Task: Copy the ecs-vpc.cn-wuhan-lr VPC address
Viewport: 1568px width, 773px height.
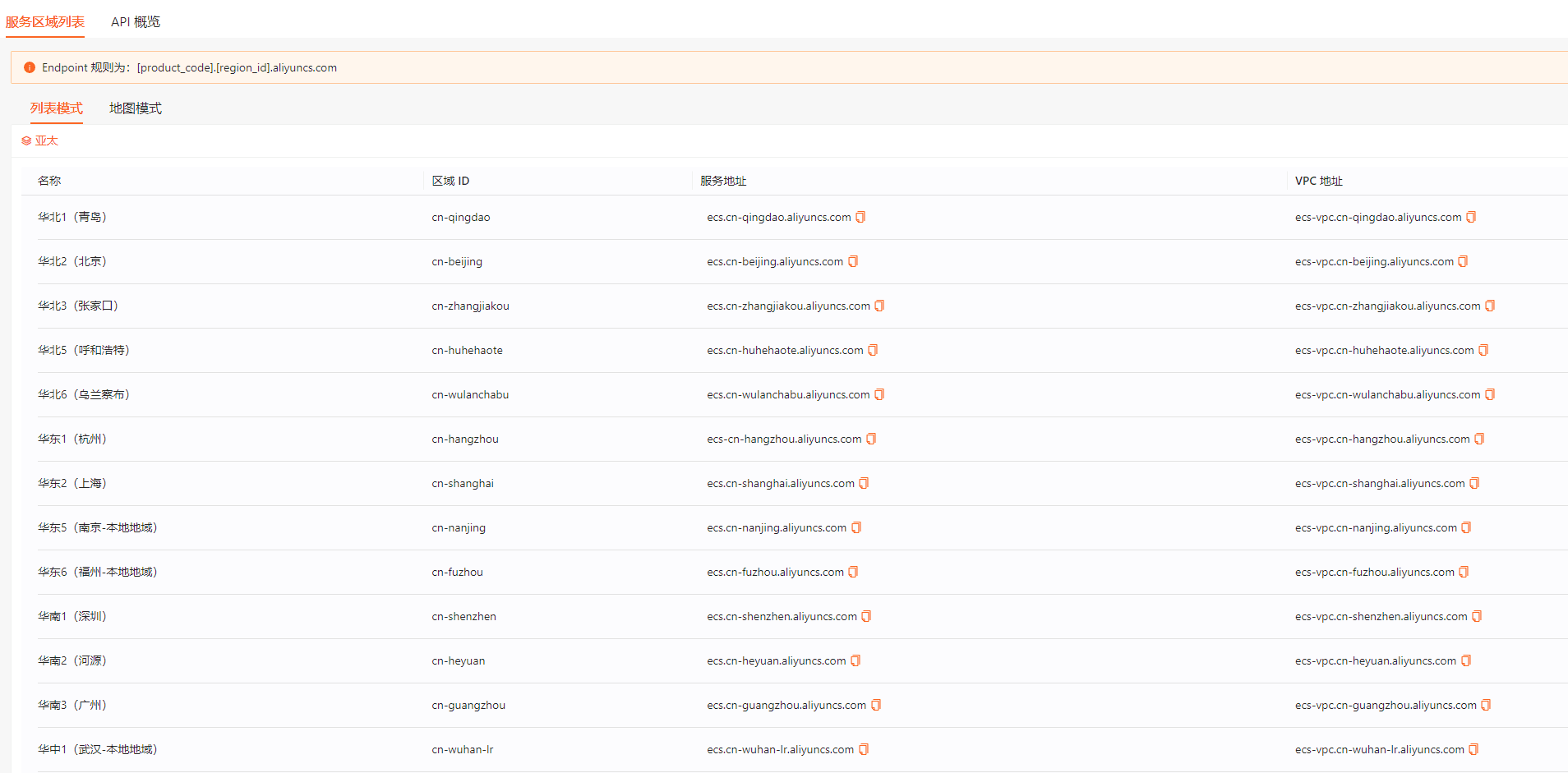Action: click(1473, 749)
